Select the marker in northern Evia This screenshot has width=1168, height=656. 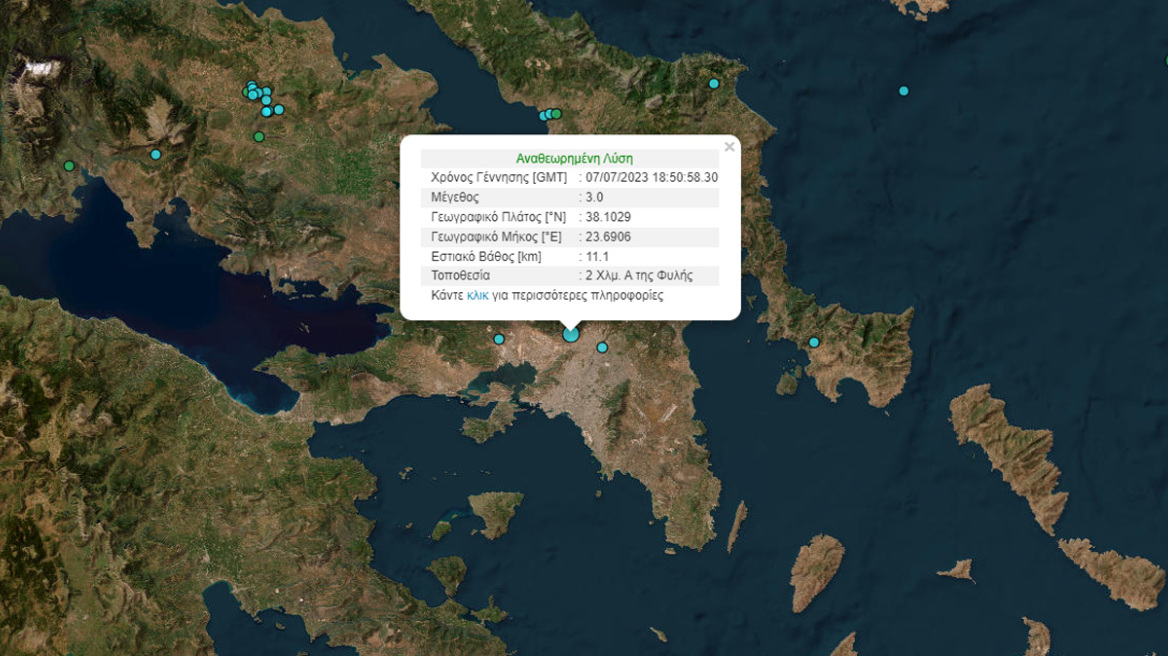(714, 84)
